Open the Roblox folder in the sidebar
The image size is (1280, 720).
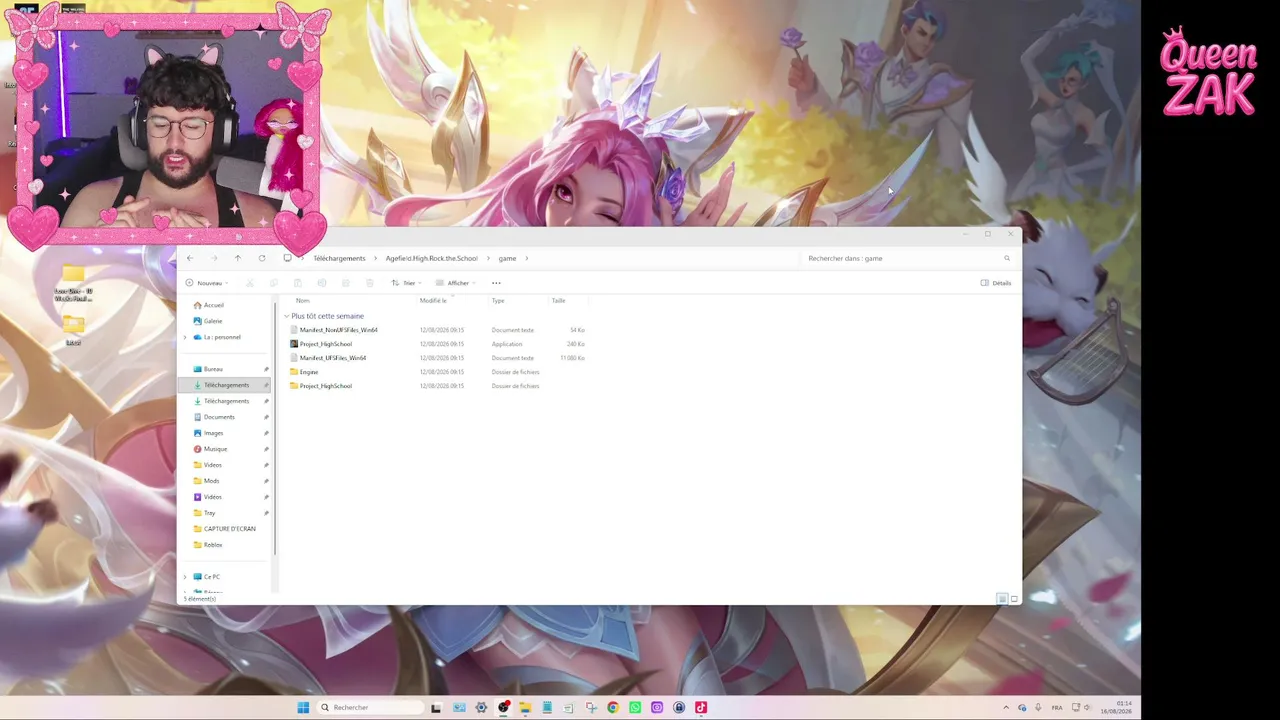213,545
